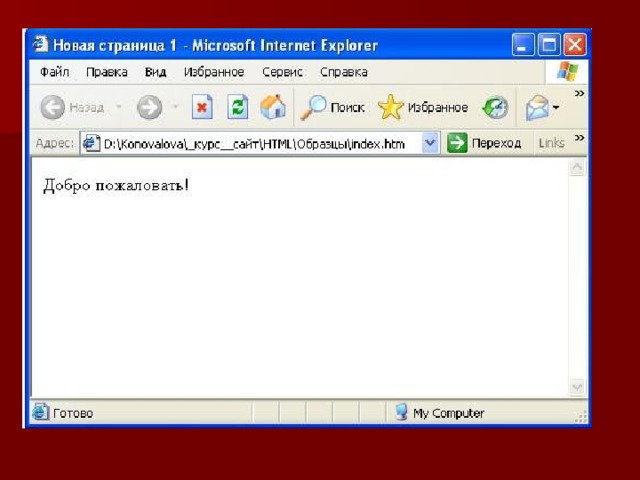Click the Переход button label
This screenshot has height=480, width=640.
pos(496,143)
